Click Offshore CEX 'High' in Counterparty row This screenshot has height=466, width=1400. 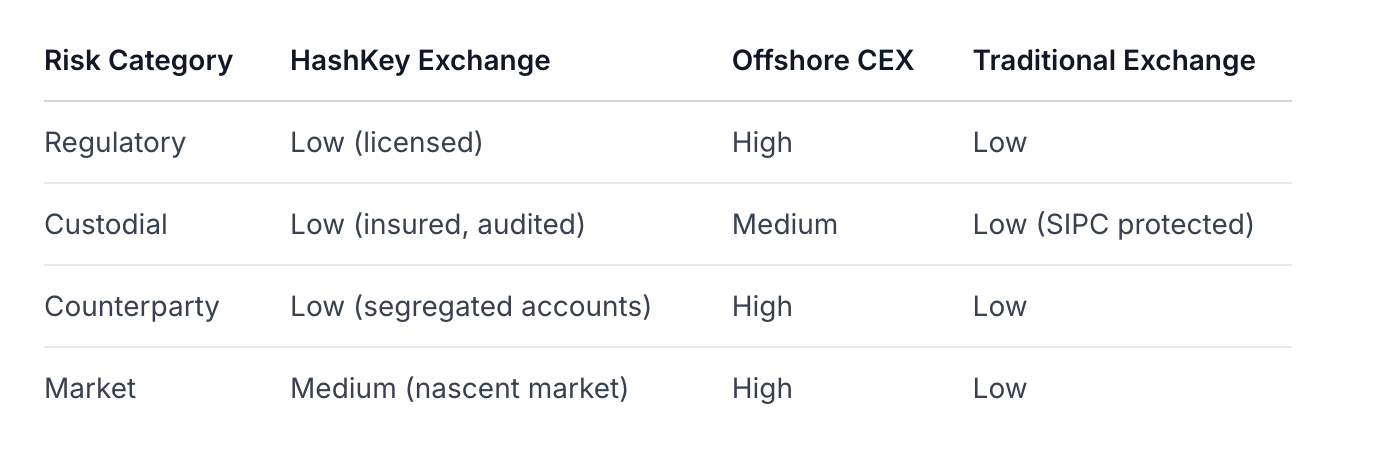coord(762,307)
